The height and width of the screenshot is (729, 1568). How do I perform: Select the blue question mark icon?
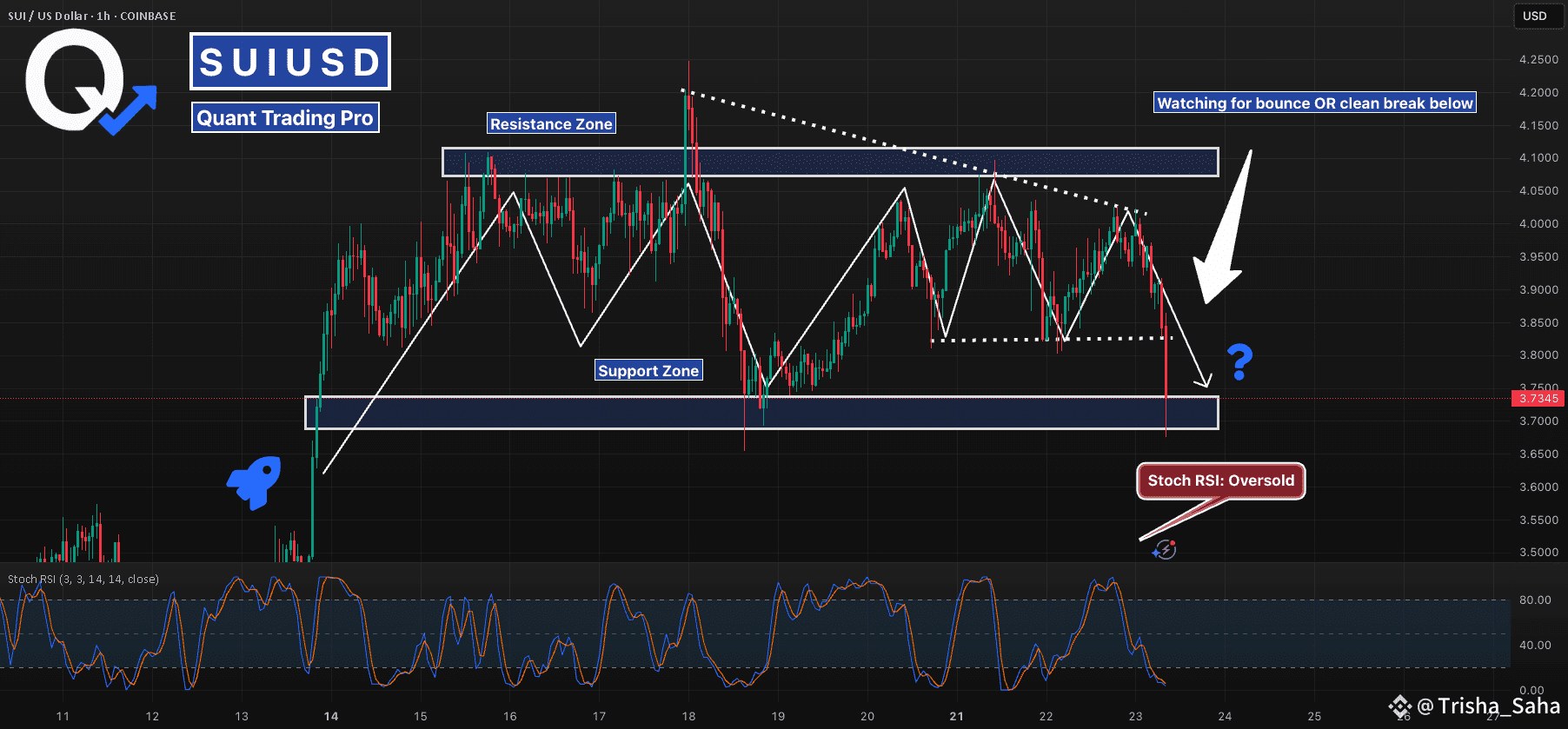point(1239,361)
